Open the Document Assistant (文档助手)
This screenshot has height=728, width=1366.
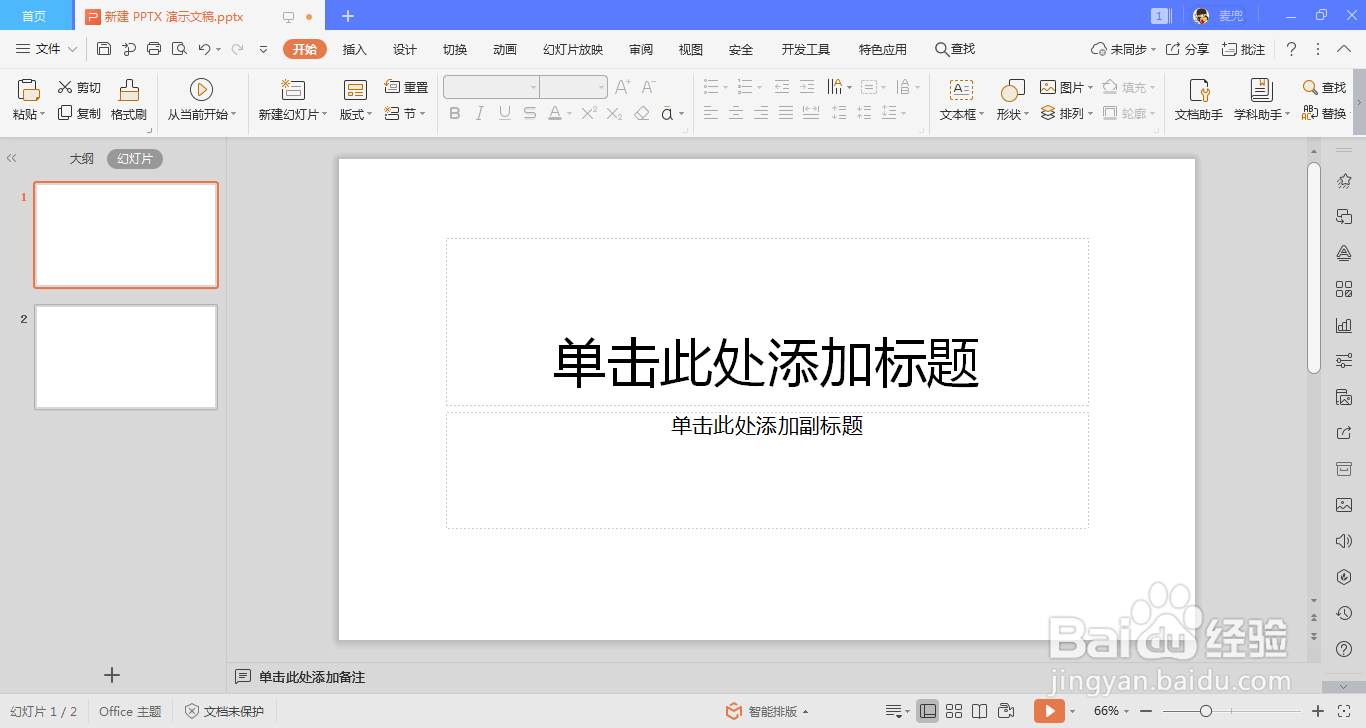(1199, 100)
